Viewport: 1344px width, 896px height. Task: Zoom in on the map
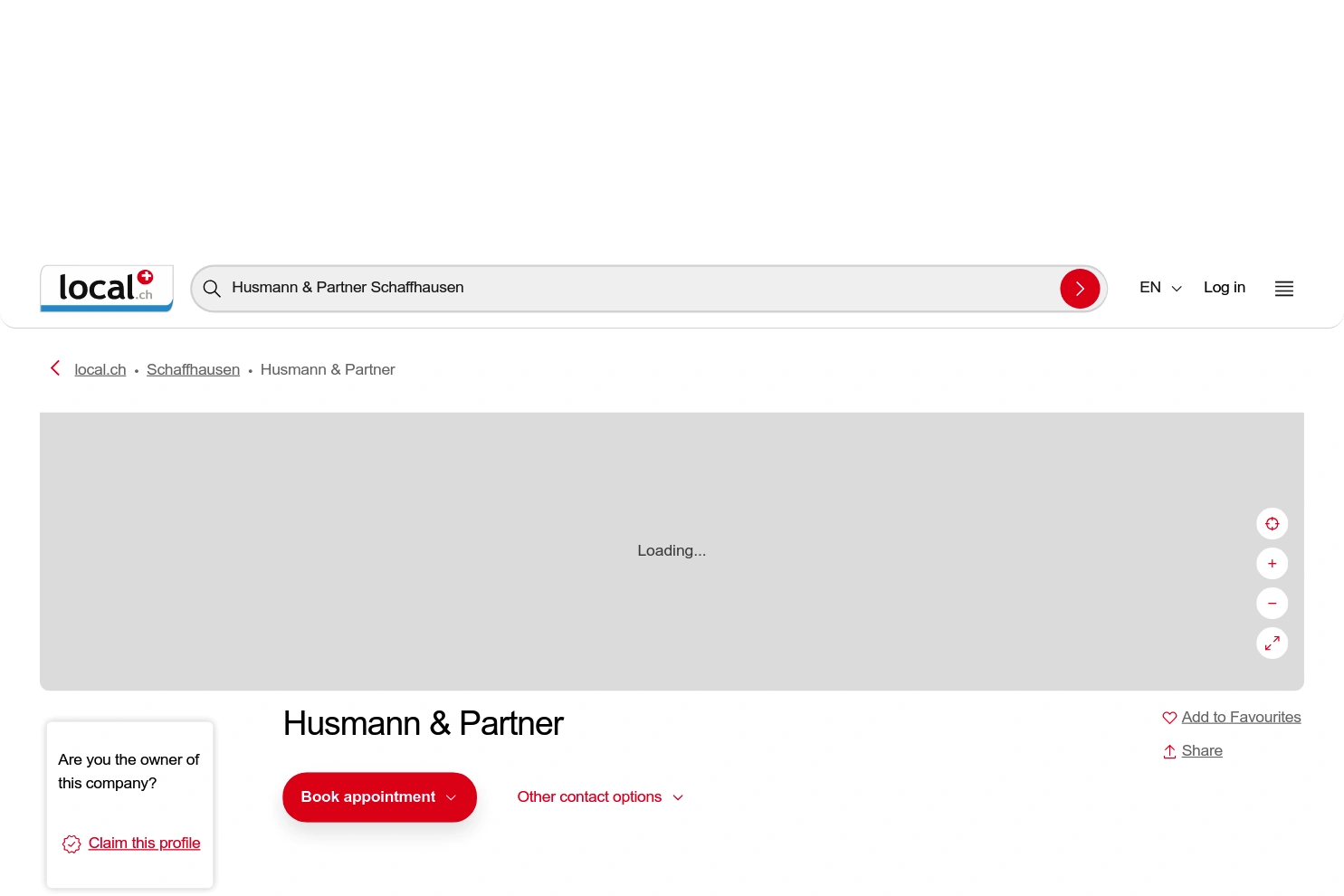click(x=1272, y=563)
